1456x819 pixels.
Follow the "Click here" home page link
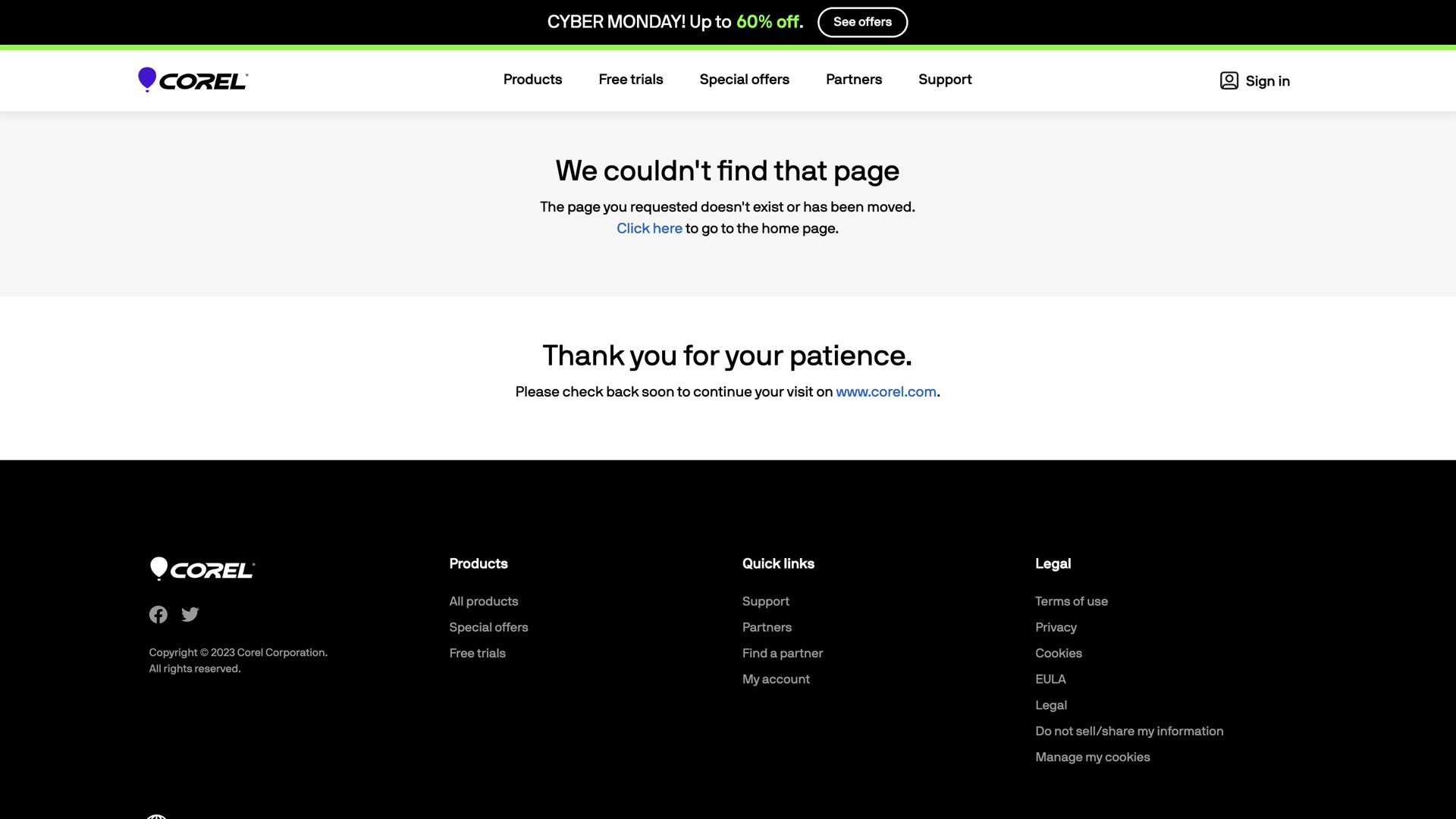pos(649,228)
